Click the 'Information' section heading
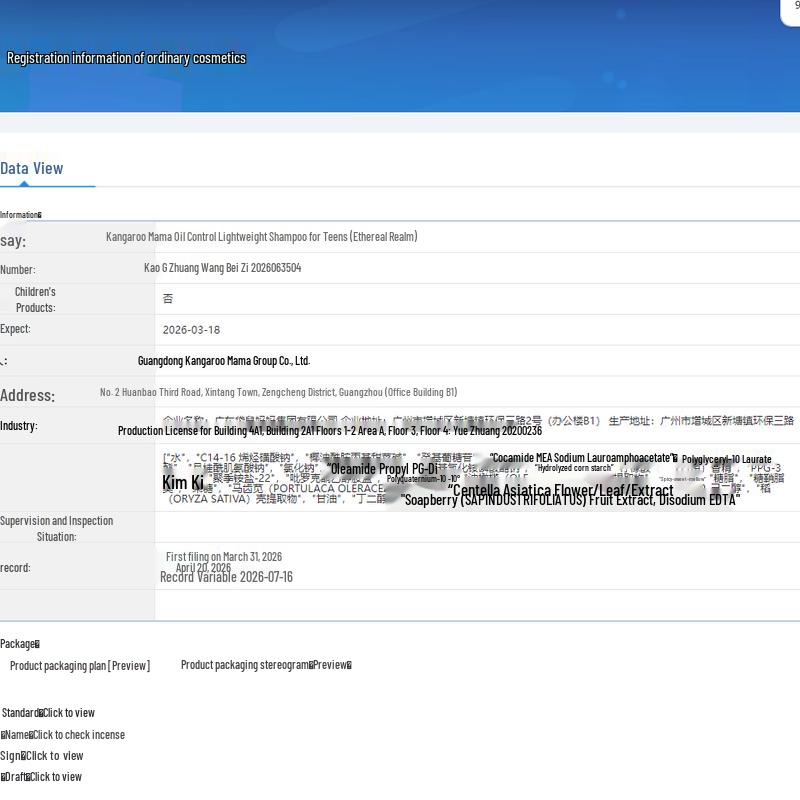 click(21, 215)
